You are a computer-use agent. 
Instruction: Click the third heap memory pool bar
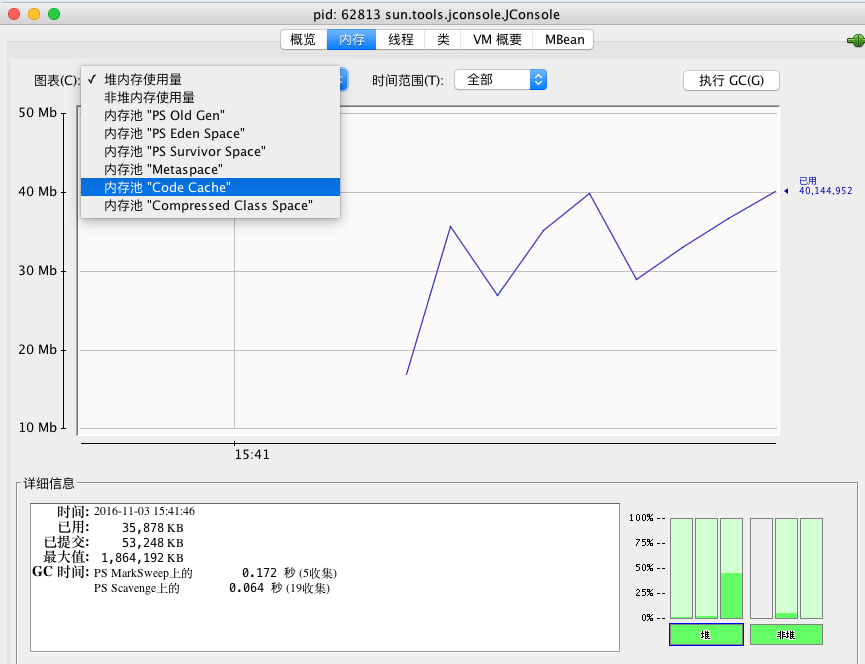click(731, 568)
